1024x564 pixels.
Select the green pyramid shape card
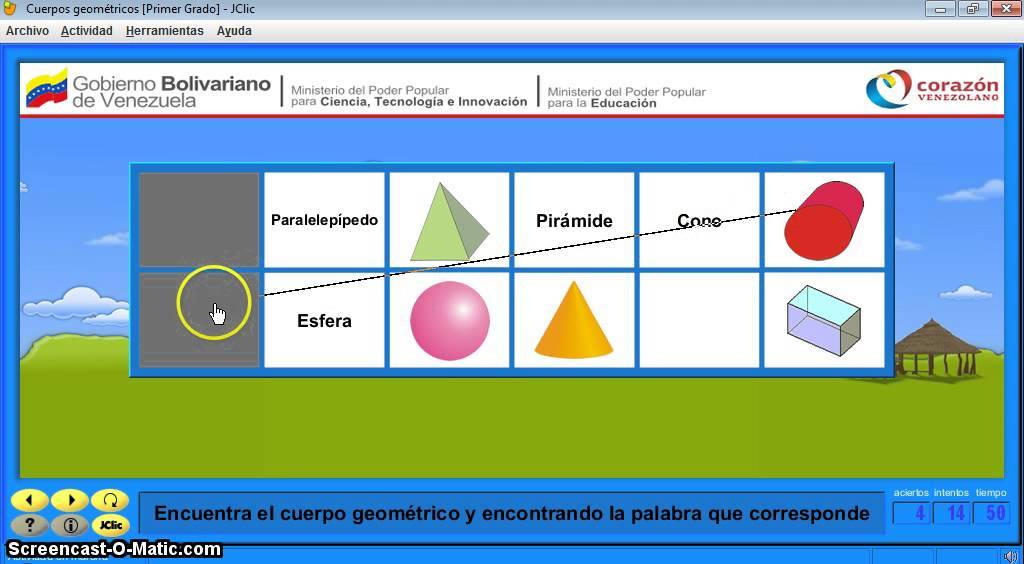[x=449, y=220]
